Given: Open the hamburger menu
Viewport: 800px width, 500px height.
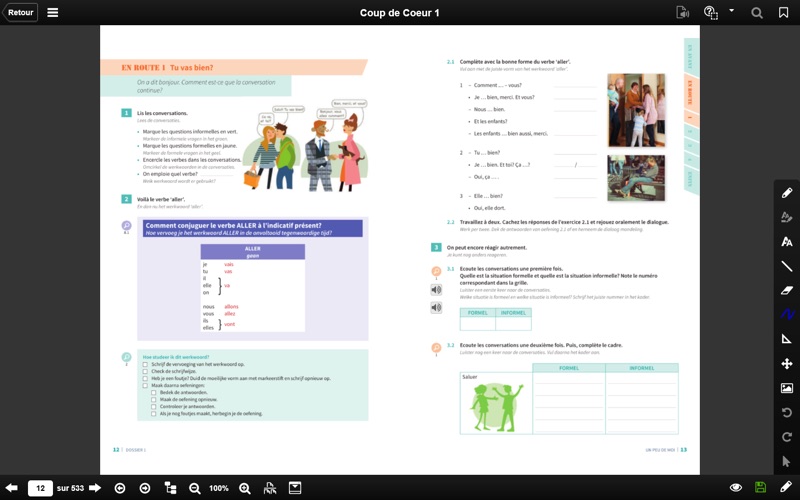Looking at the screenshot, I should 53,13.
